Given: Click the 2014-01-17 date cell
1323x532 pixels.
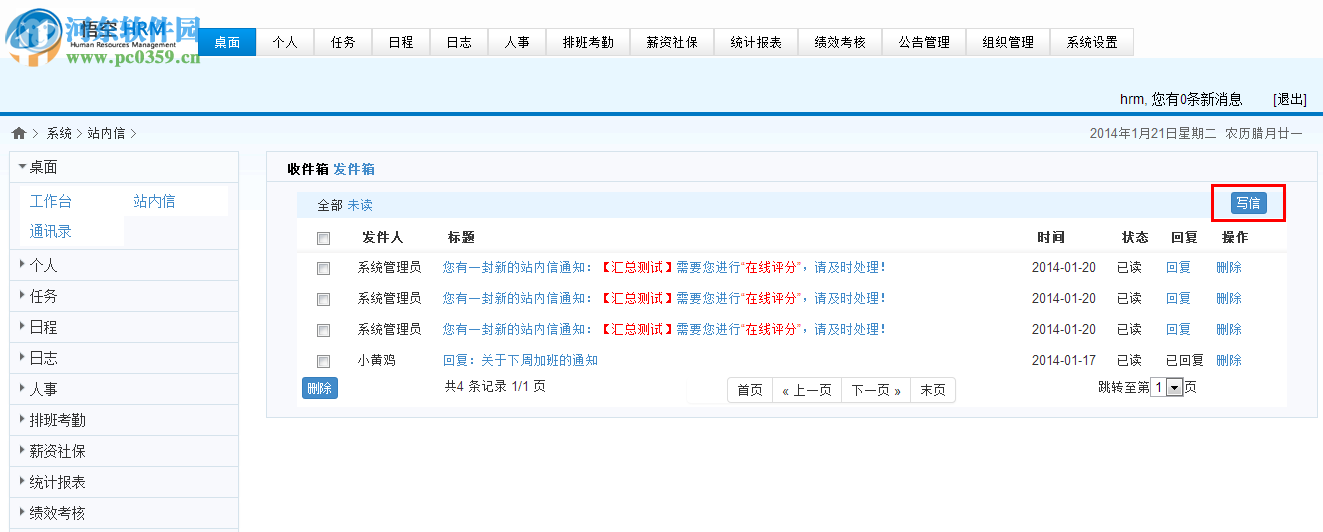Looking at the screenshot, I should click(x=1064, y=360).
